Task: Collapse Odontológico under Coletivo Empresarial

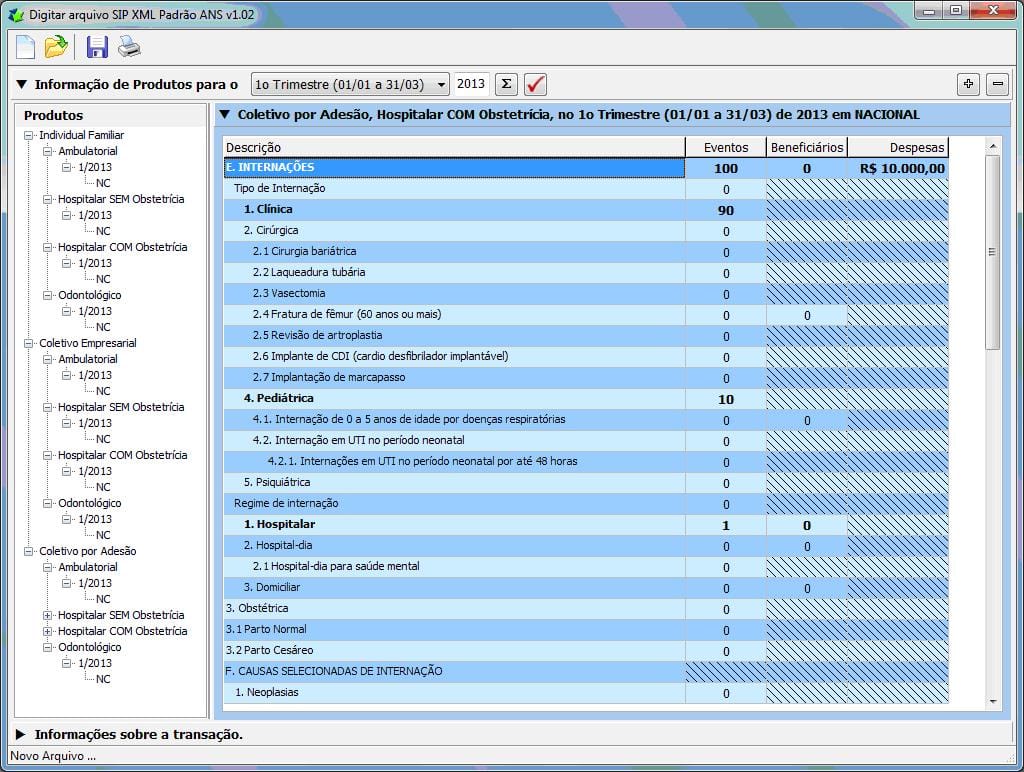Action: point(47,503)
